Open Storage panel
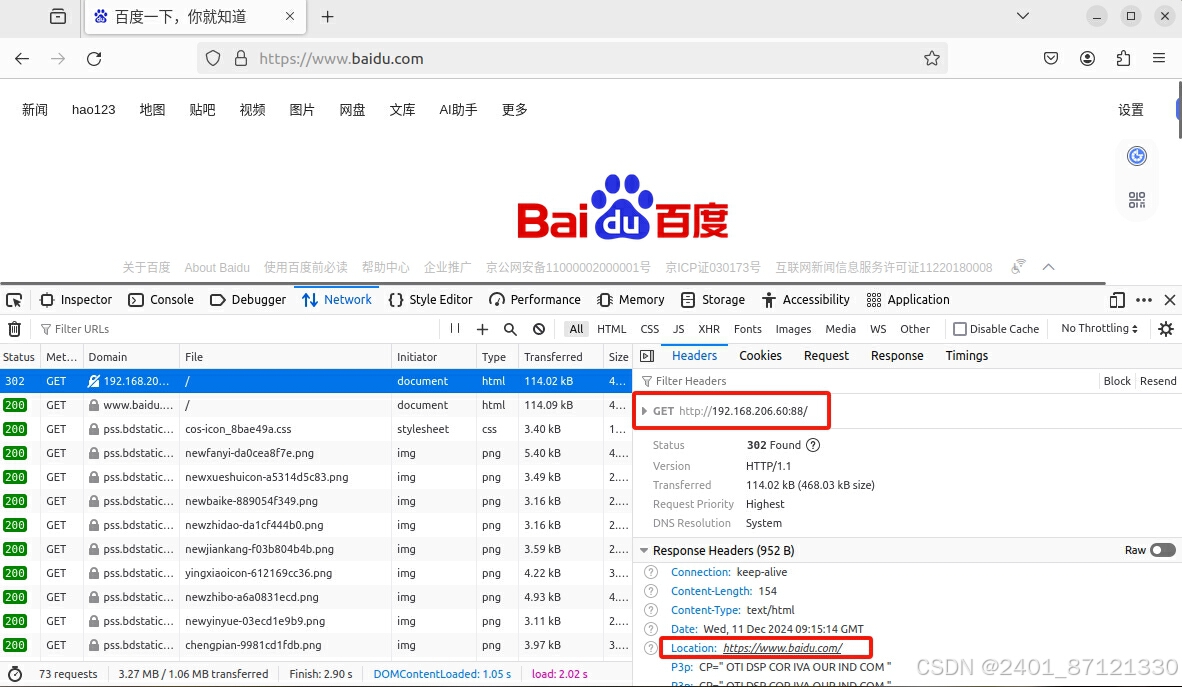Viewport: 1182px width, 687px height. tap(712, 300)
